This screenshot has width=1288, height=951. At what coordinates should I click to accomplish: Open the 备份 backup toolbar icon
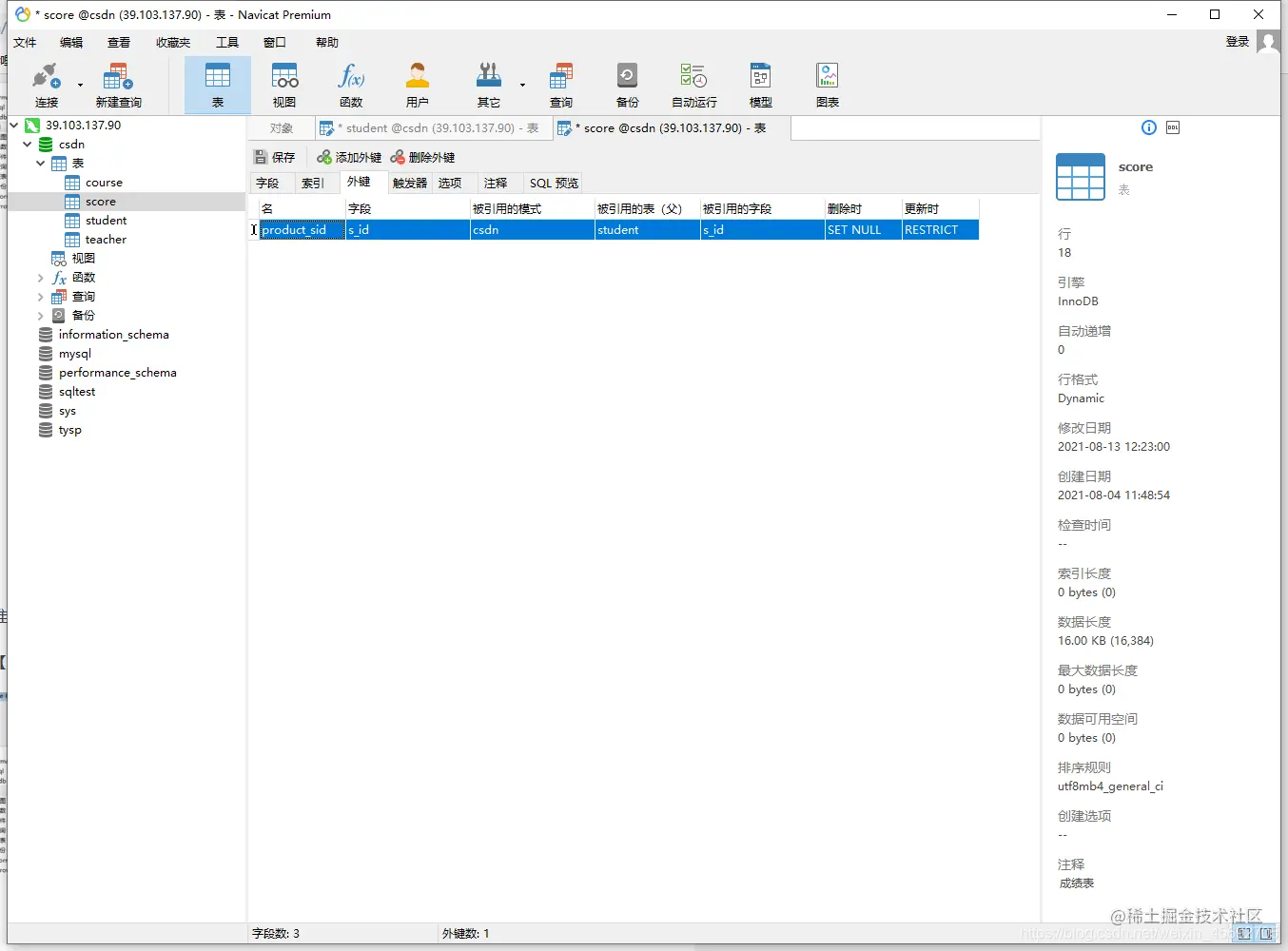pyautogui.click(x=627, y=85)
